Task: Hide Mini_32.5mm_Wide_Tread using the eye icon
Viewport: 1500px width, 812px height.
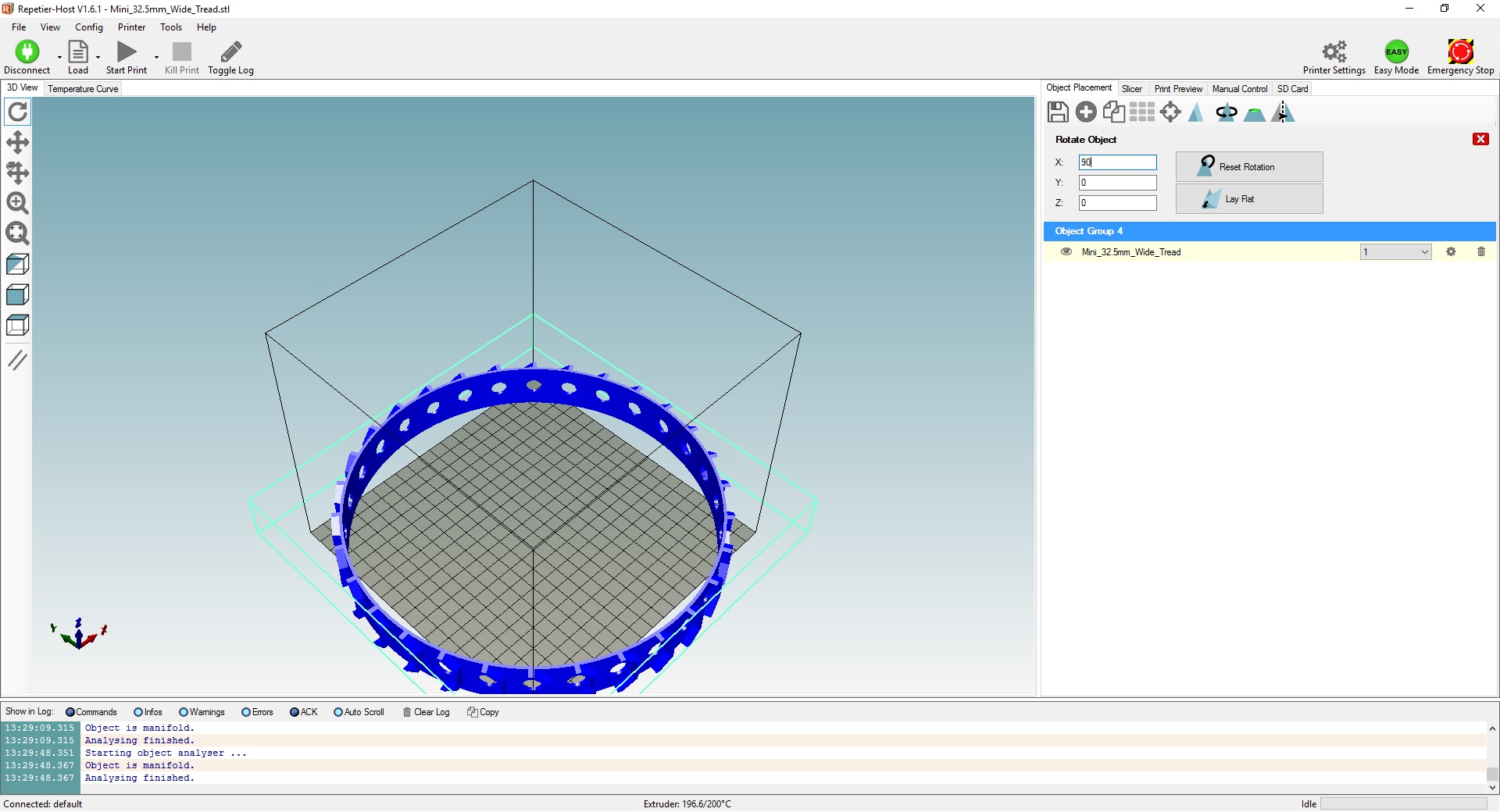Action: [1066, 251]
